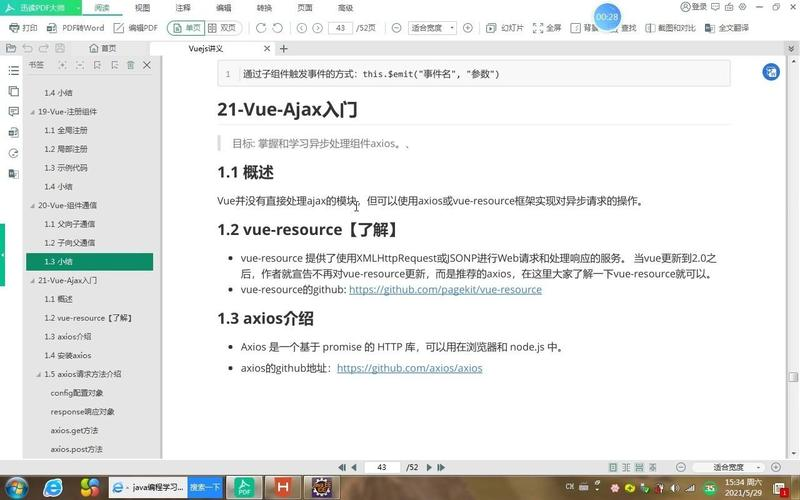Click the page number field in toolbar
Viewport: 800px width, 500px height.
tap(340, 28)
